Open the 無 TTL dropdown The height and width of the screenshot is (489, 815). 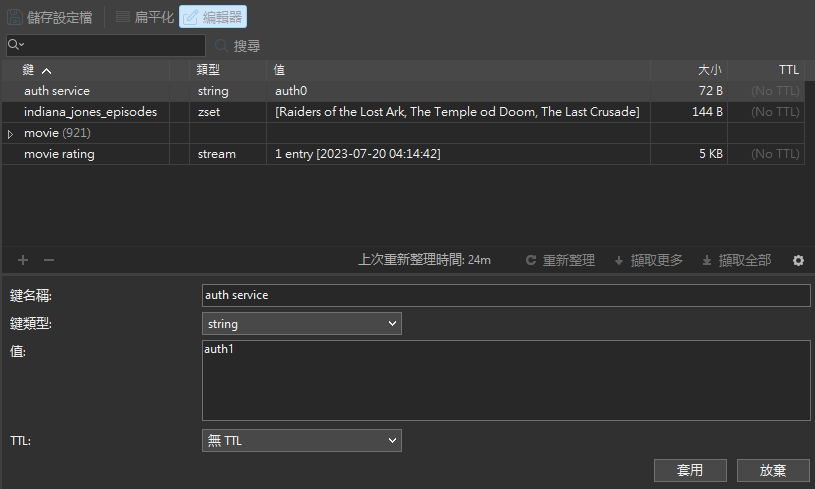[x=301, y=441]
